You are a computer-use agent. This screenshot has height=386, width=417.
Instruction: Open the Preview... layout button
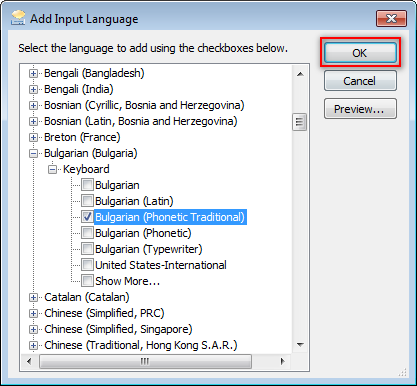click(360, 109)
